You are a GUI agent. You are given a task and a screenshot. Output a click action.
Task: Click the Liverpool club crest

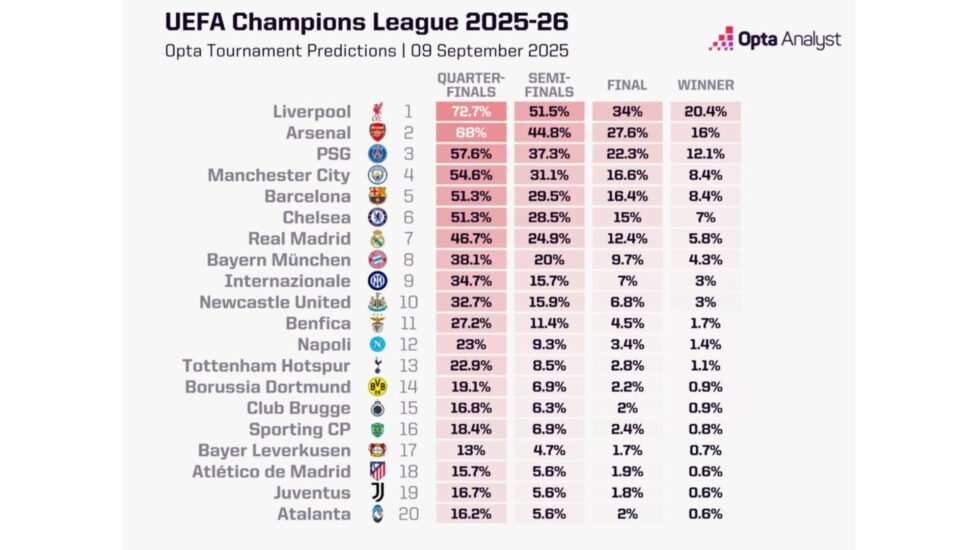(377, 111)
